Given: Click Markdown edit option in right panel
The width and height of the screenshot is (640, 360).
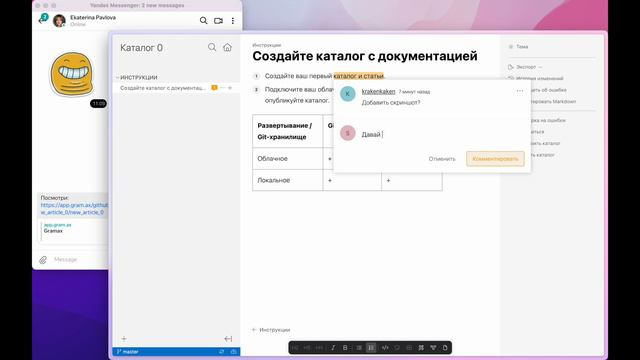Looking at the screenshot, I should 553,101.
